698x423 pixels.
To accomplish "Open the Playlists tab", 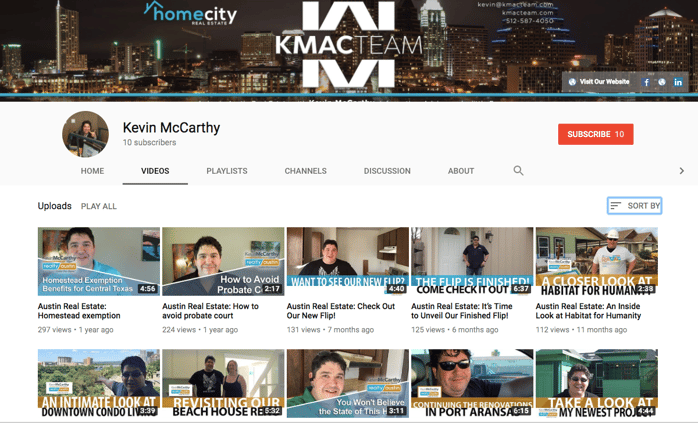I will [227, 171].
